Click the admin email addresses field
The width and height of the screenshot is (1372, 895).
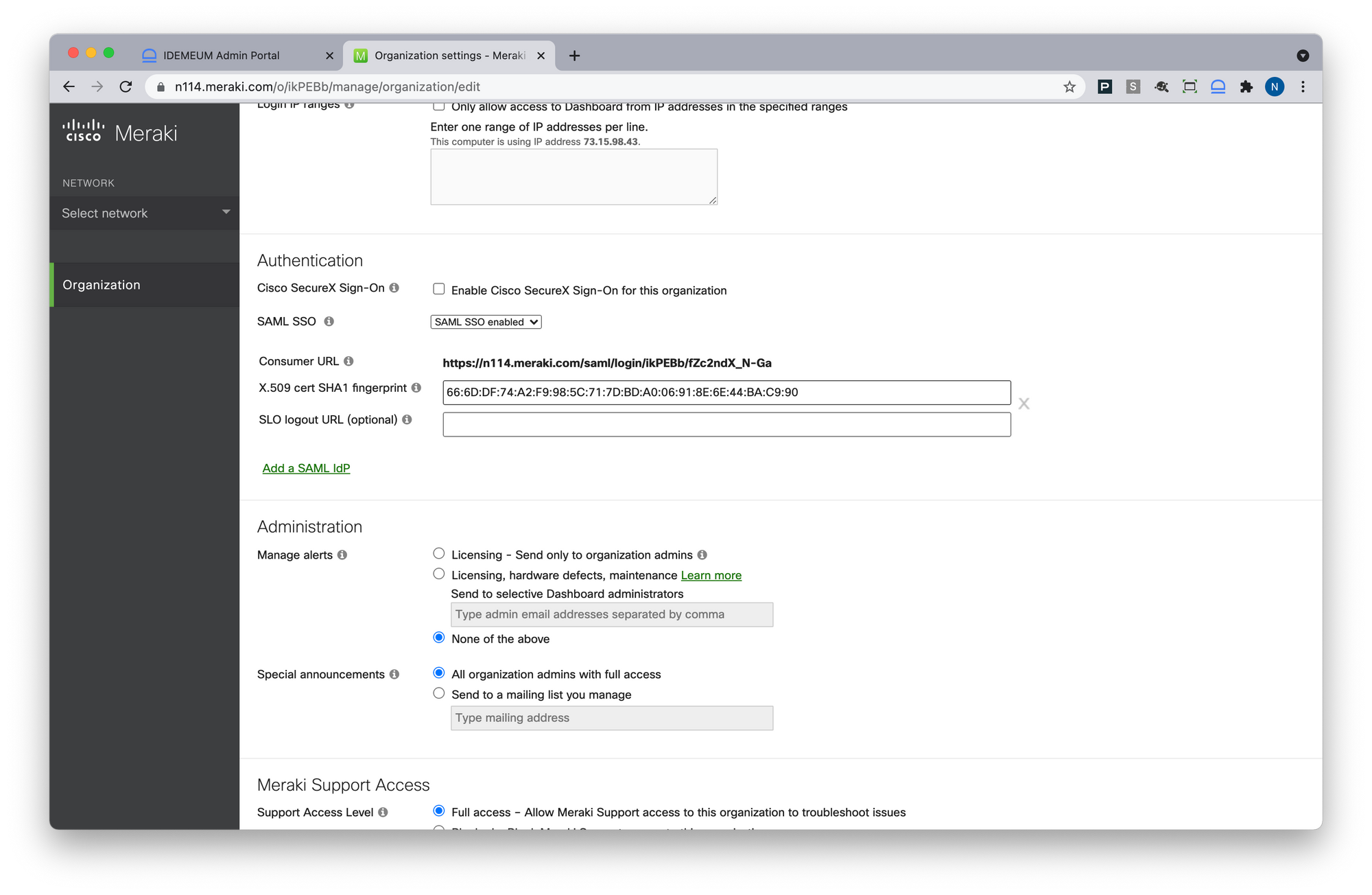tap(611, 614)
